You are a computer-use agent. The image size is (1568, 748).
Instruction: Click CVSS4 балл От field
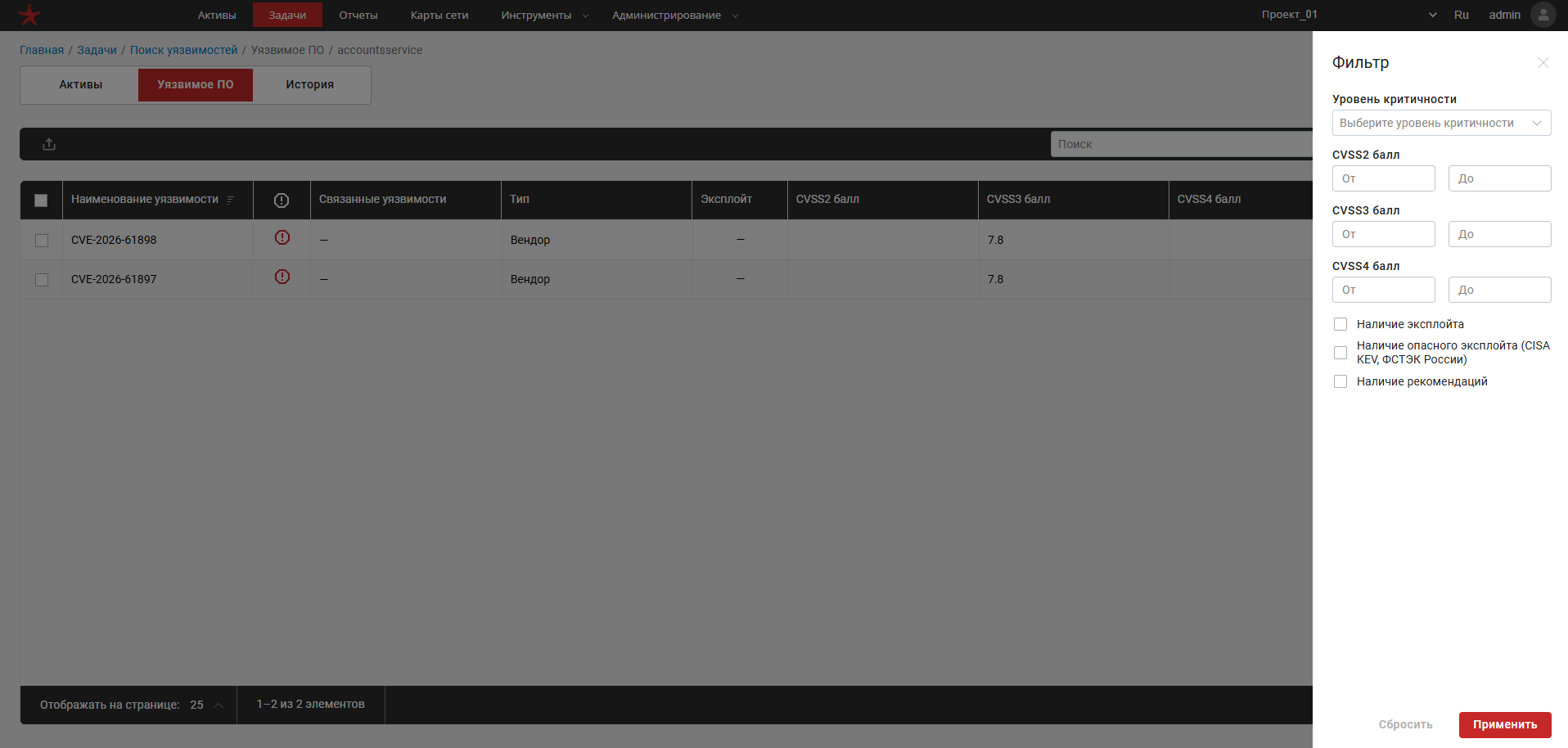point(1384,290)
